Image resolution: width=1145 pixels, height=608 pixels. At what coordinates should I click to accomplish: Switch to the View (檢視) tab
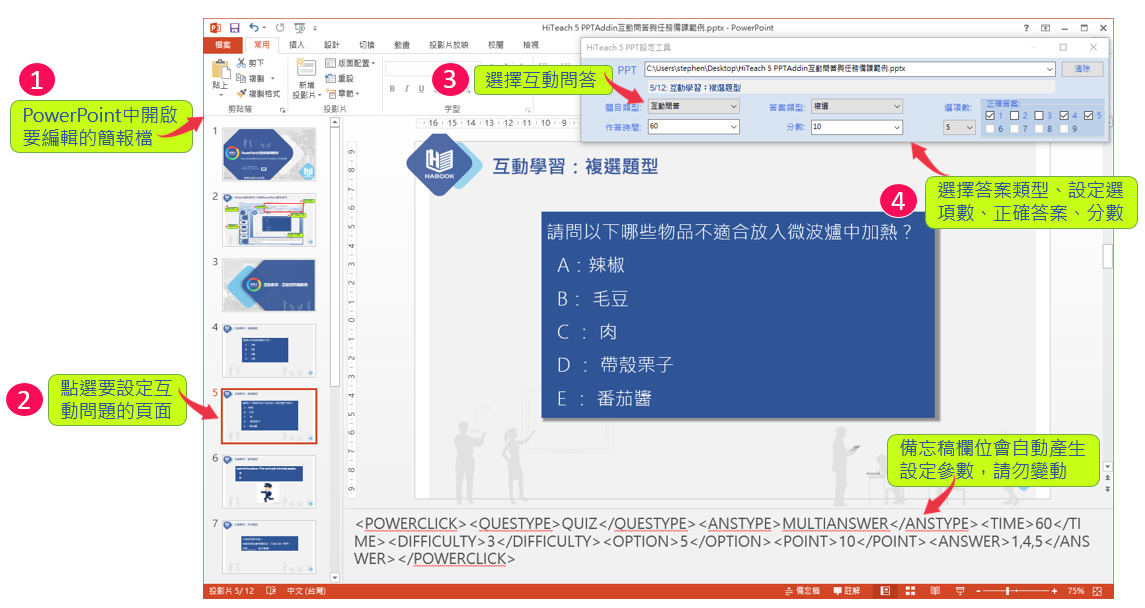point(531,45)
